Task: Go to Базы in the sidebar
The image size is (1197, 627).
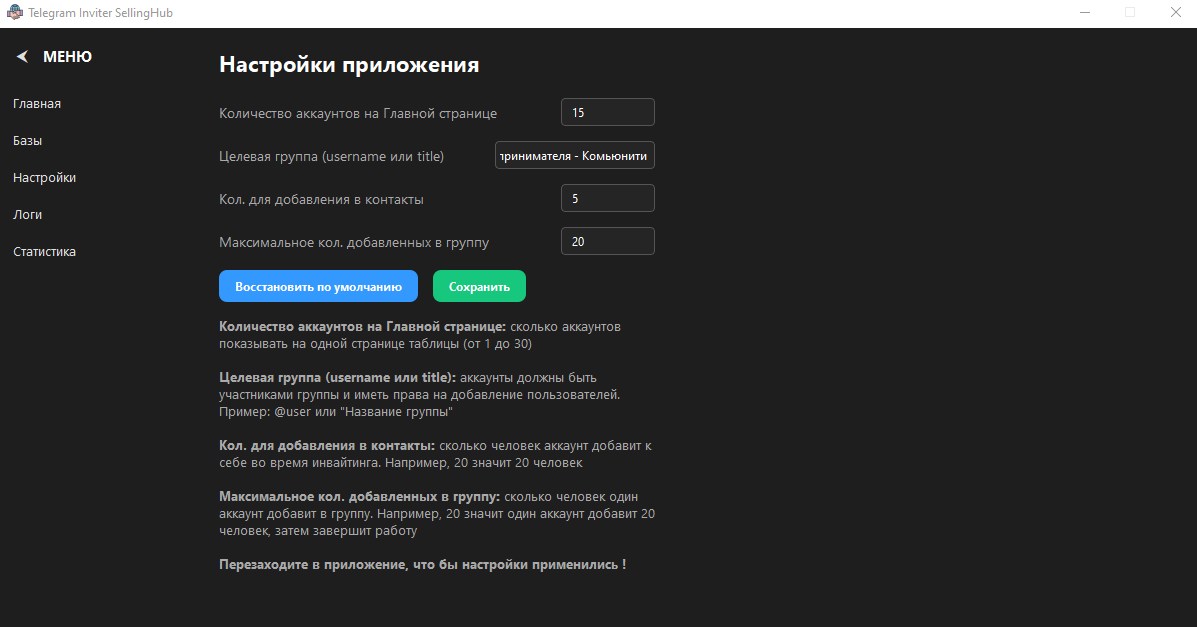Action: 27,141
